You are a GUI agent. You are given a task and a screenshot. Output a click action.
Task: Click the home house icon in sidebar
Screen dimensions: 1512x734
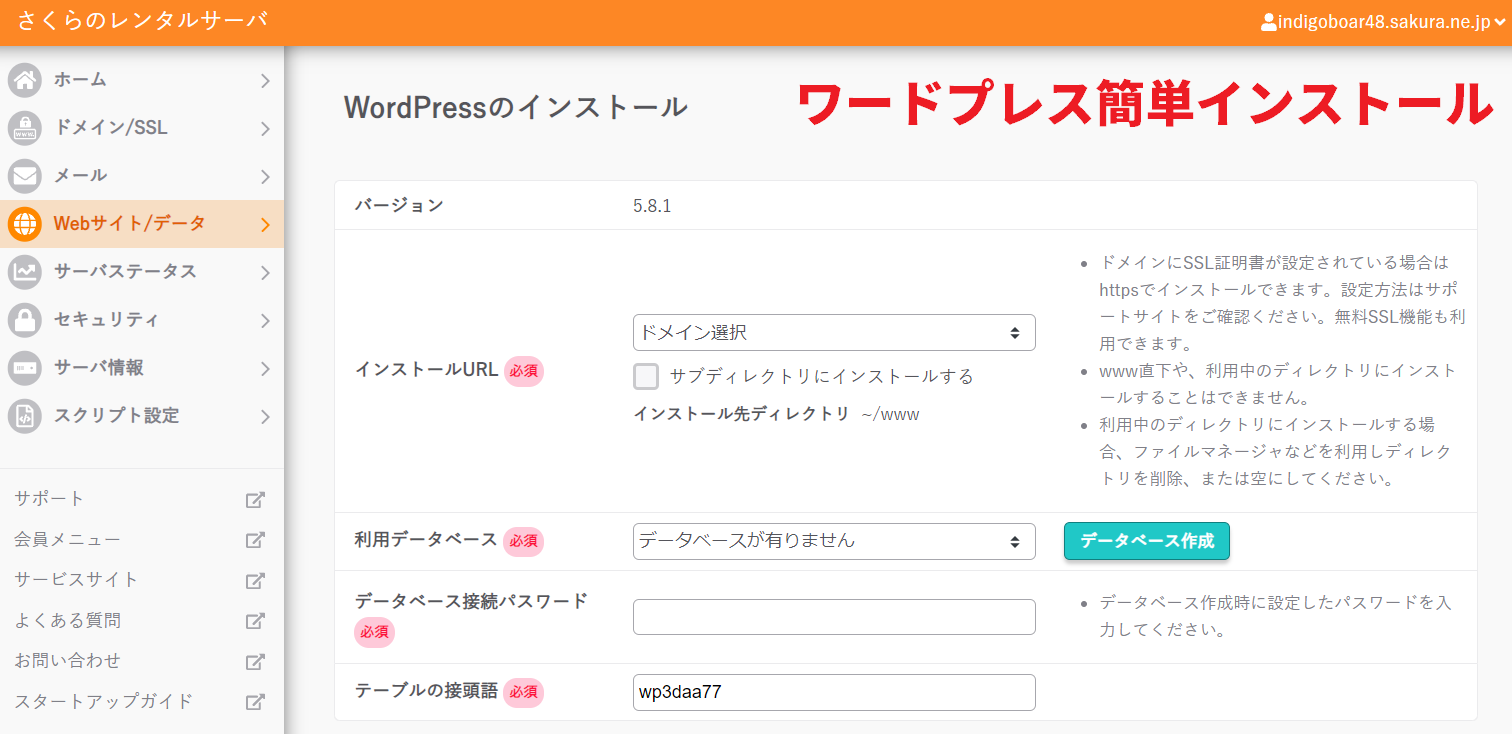(x=25, y=80)
